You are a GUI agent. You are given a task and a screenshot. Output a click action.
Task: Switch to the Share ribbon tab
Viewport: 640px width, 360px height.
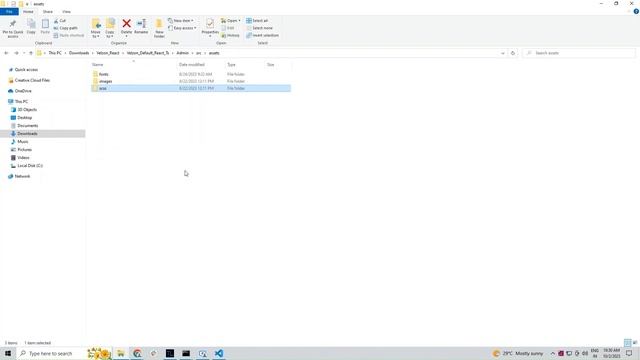pos(48,12)
